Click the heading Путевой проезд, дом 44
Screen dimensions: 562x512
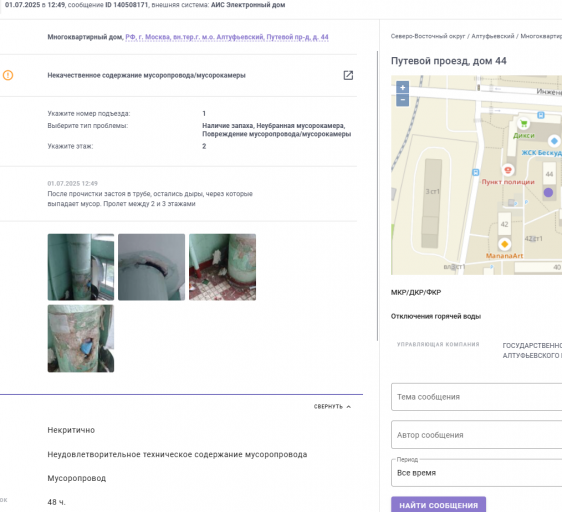448,61
